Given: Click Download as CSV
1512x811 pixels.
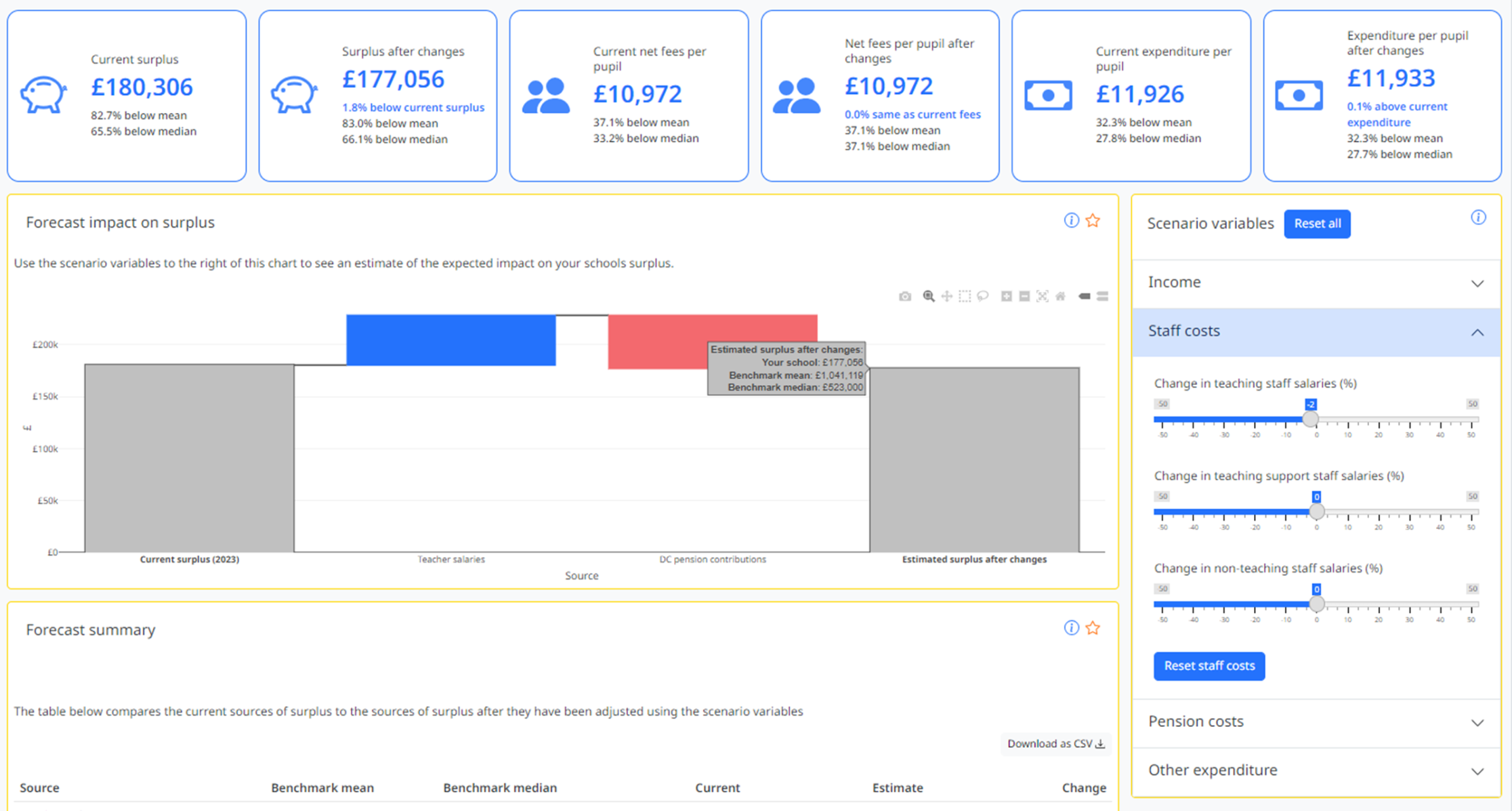Looking at the screenshot, I should [1055, 744].
